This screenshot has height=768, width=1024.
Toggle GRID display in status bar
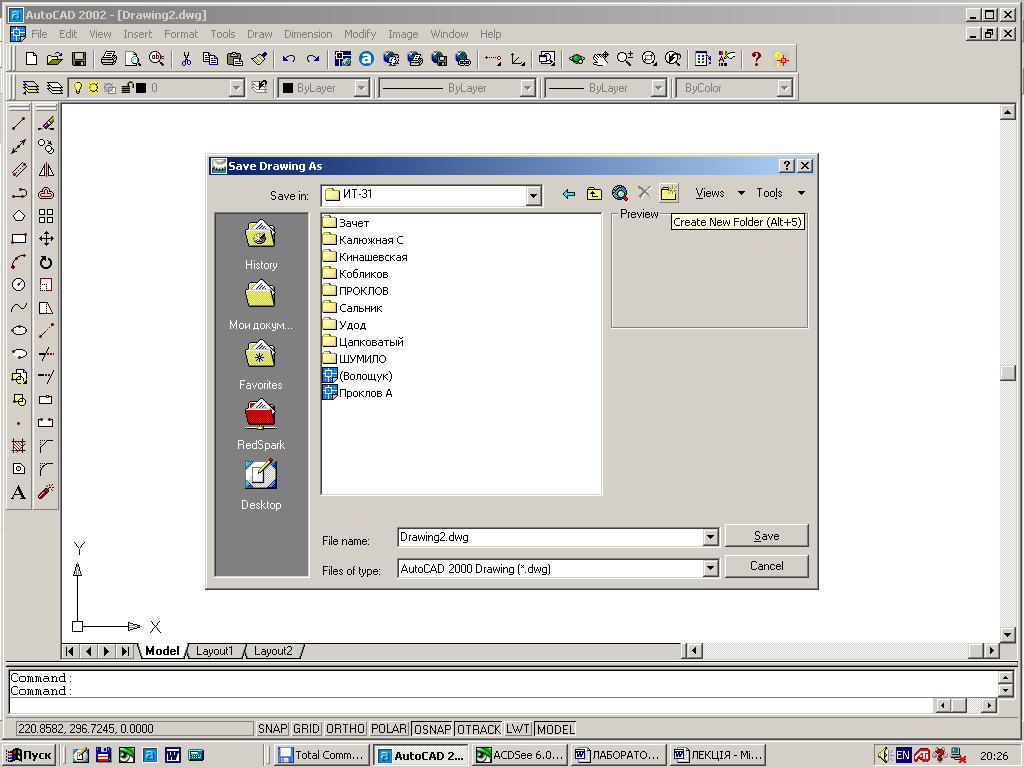coord(306,729)
